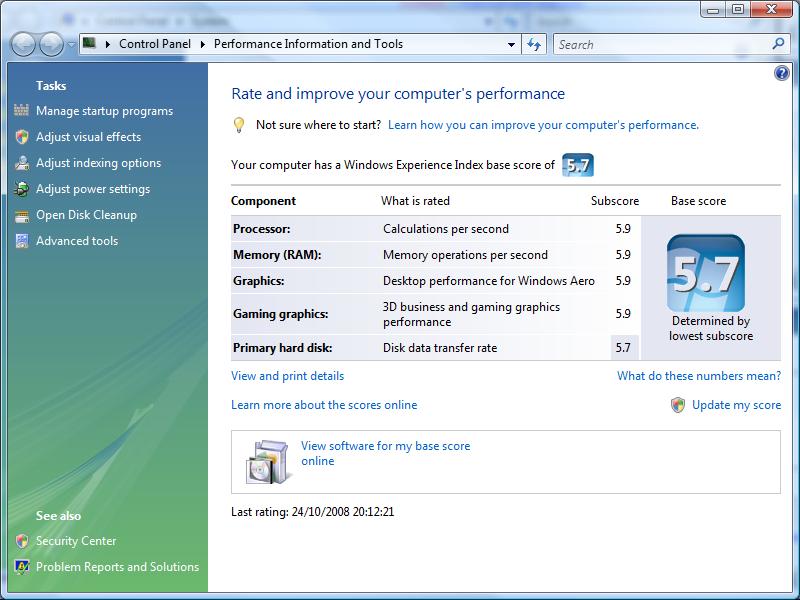Click Primary hard disk subscore 5.7
The image size is (800, 600).
click(x=623, y=348)
